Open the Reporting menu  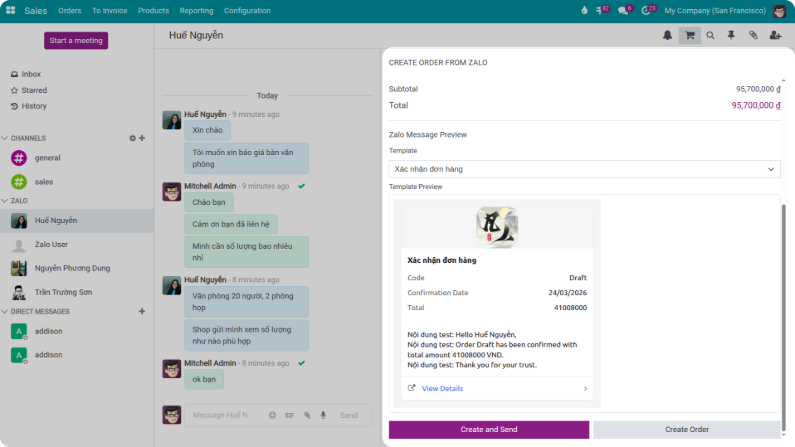196,11
